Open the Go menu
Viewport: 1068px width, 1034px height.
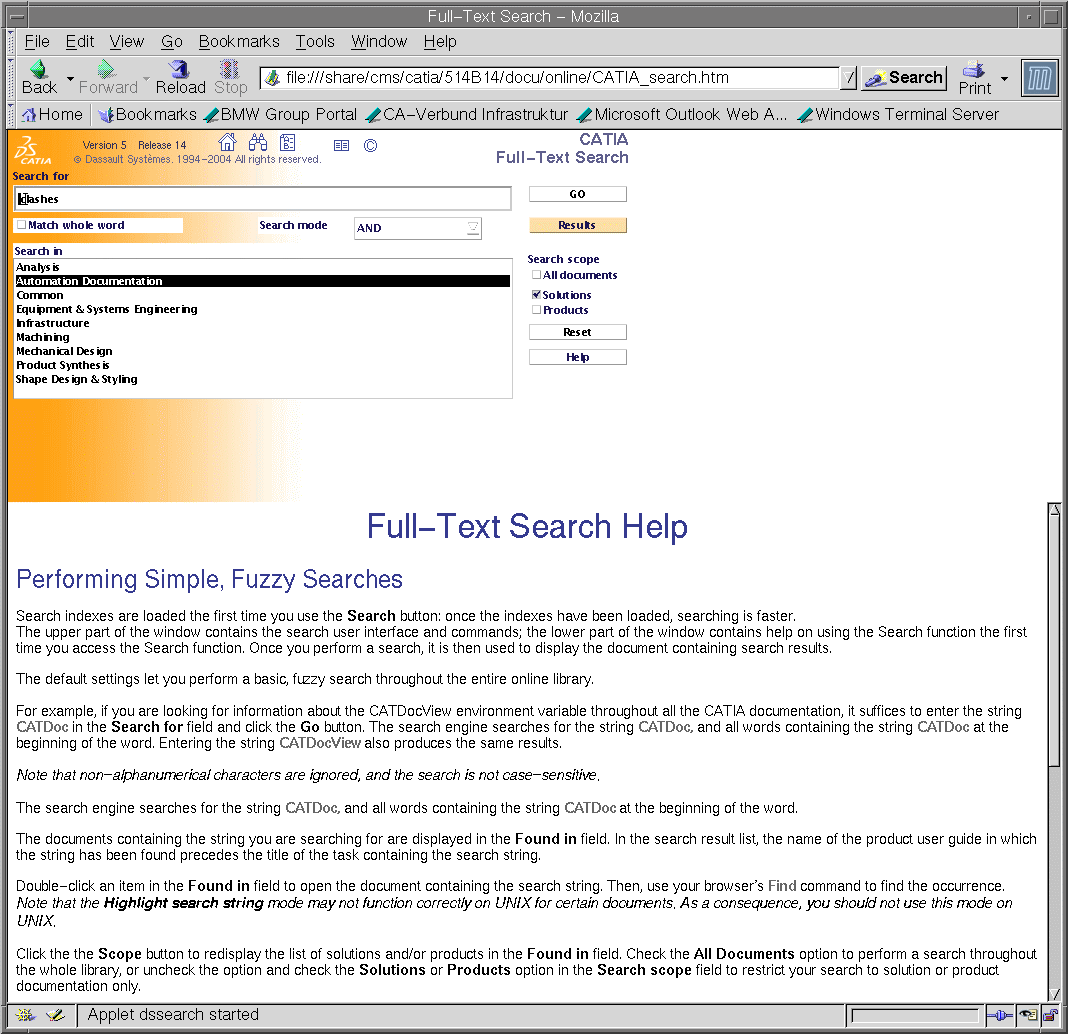172,42
